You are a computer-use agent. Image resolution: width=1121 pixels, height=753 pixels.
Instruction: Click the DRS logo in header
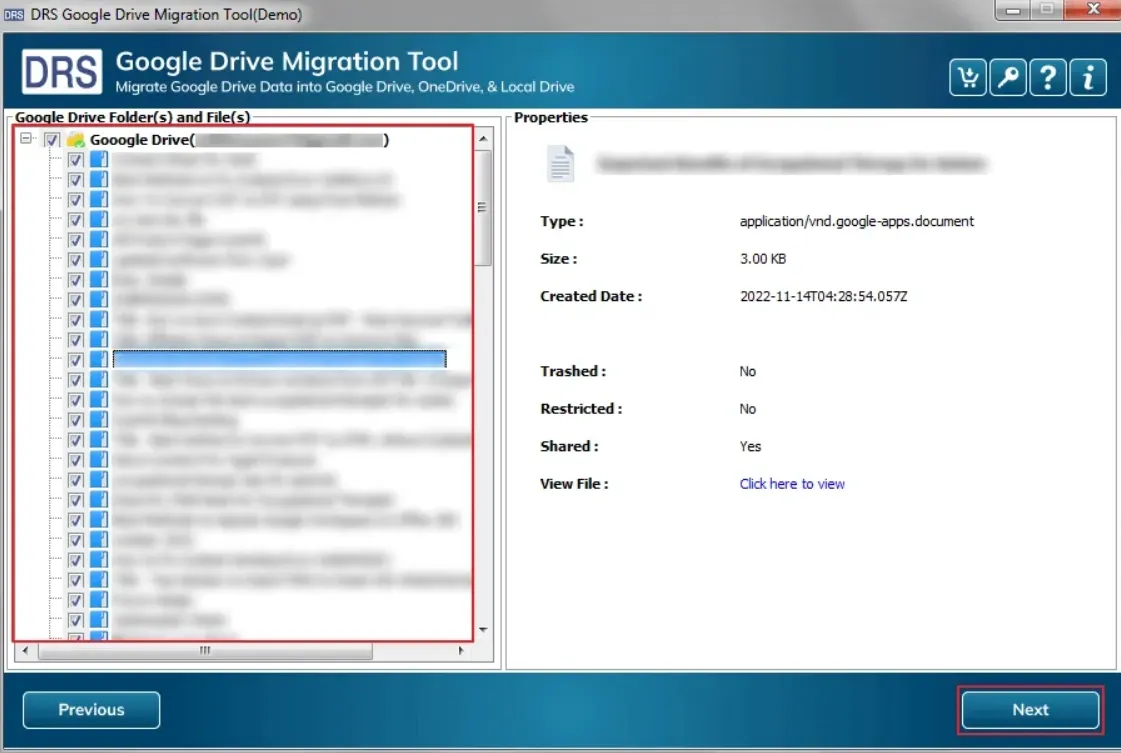62,73
